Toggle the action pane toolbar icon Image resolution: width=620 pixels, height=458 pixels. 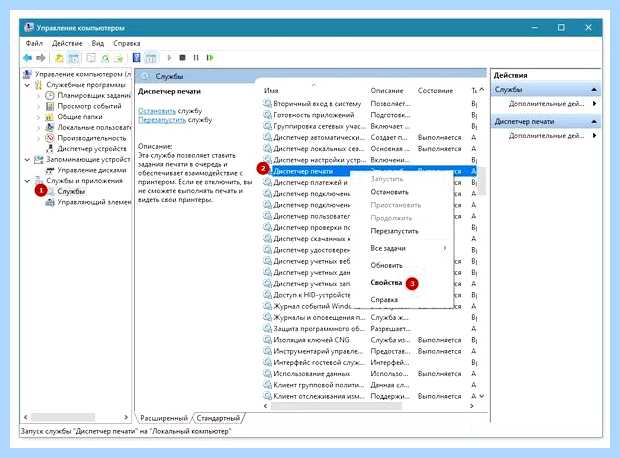point(151,58)
